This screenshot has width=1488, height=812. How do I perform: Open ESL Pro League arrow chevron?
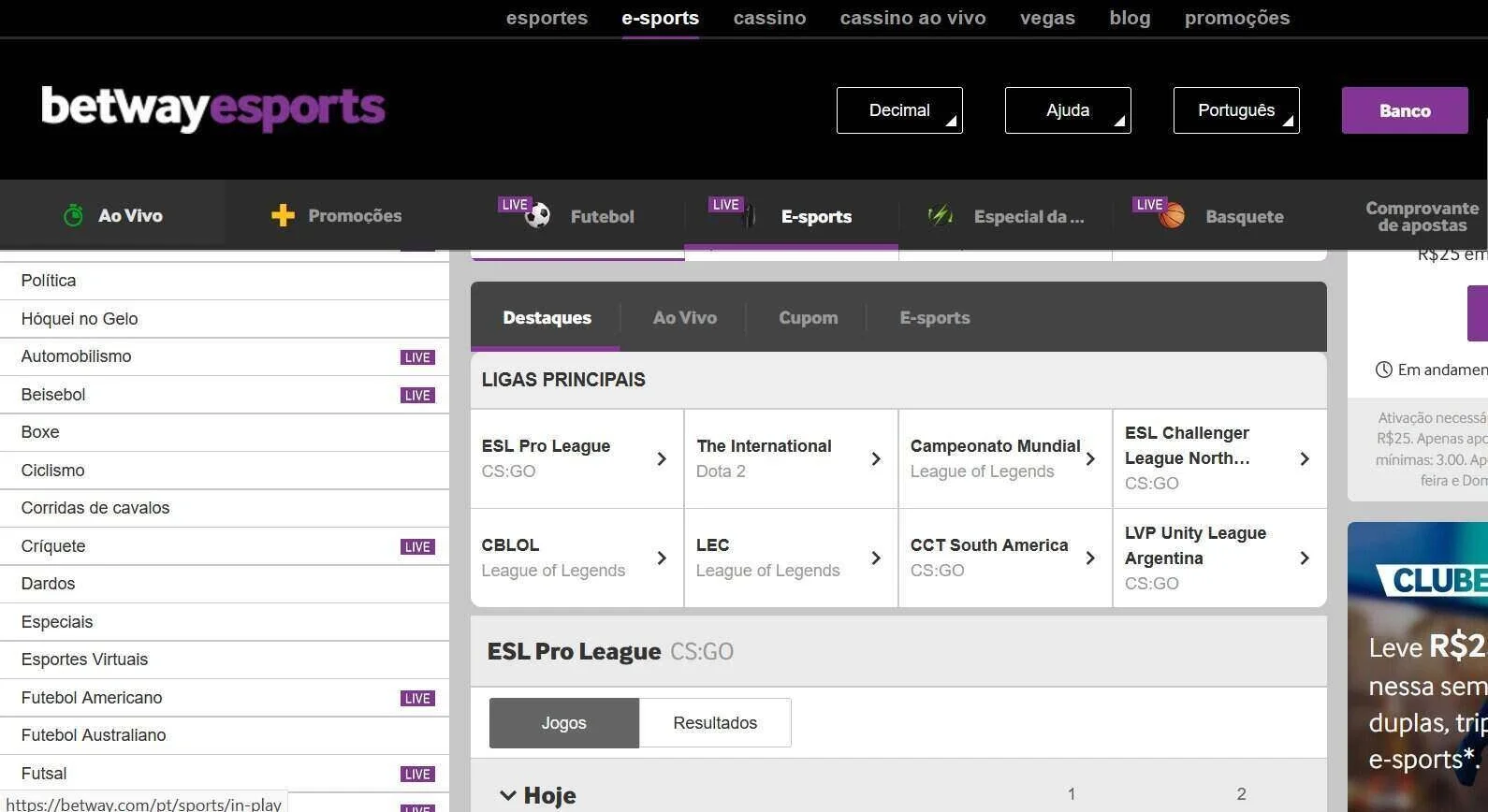tap(662, 458)
